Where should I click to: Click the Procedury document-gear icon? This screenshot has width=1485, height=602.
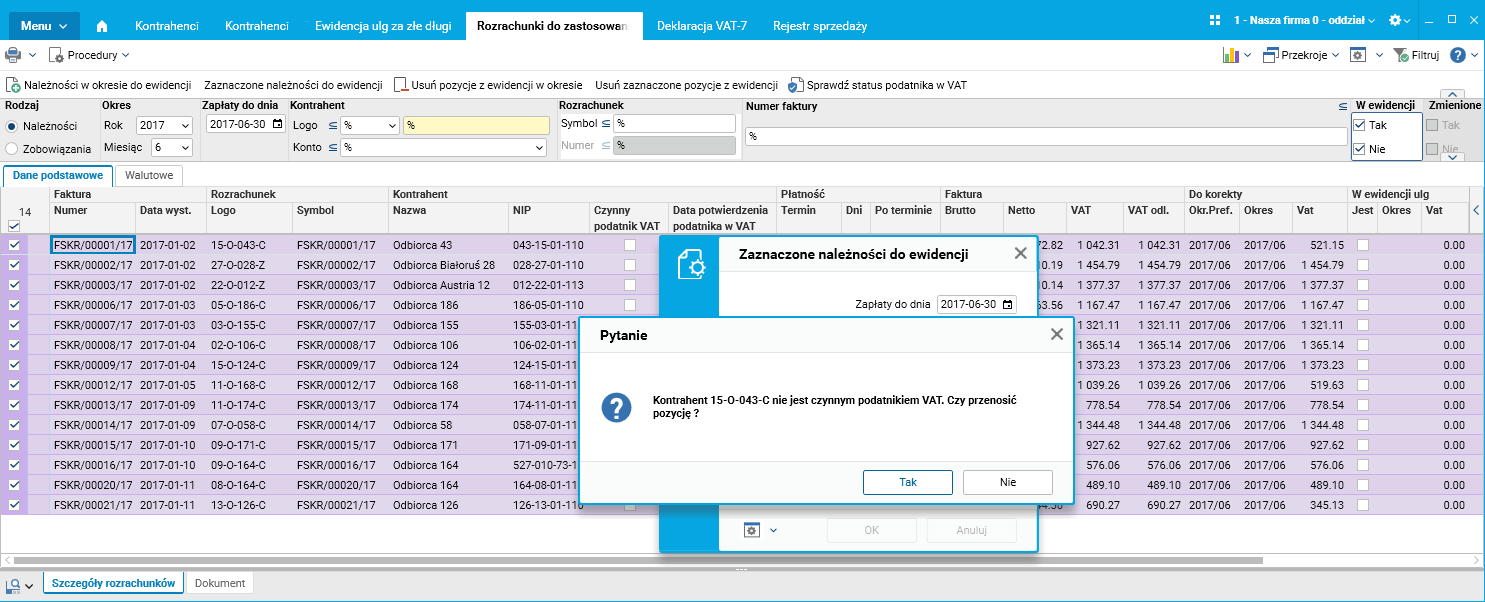[57, 55]
